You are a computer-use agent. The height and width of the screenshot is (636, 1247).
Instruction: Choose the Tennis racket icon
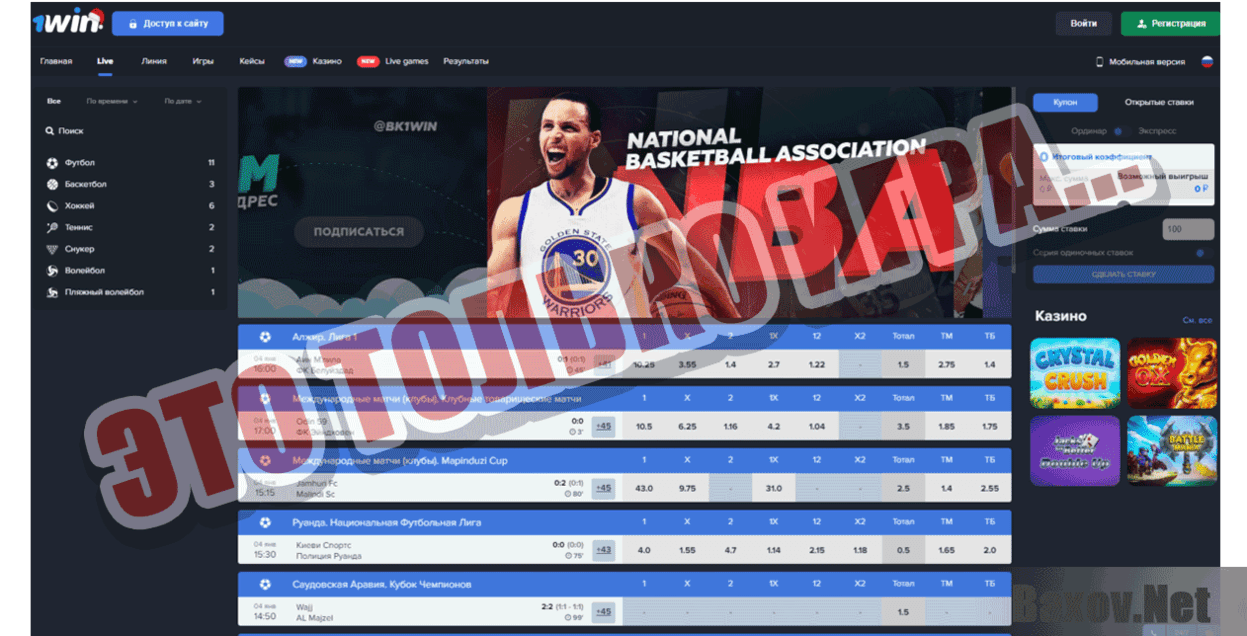52,228
